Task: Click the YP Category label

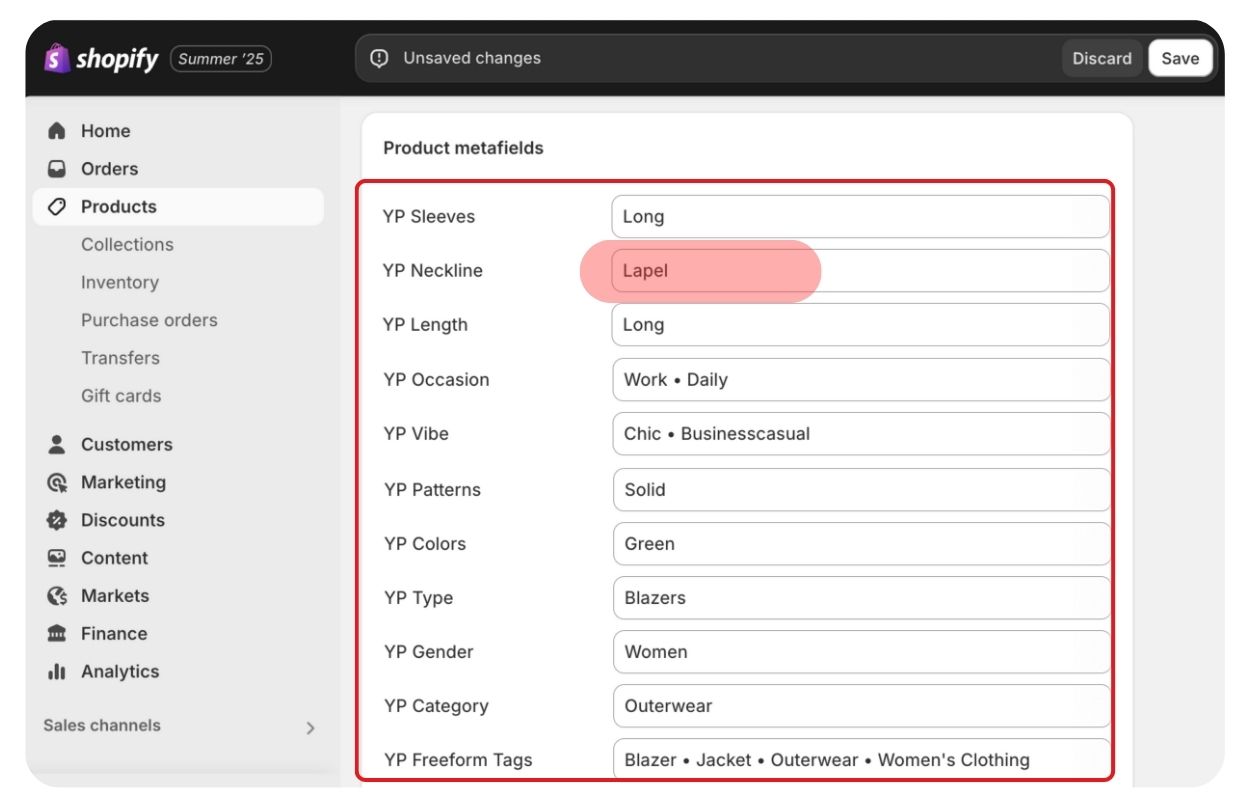Action: coord(436,706)
